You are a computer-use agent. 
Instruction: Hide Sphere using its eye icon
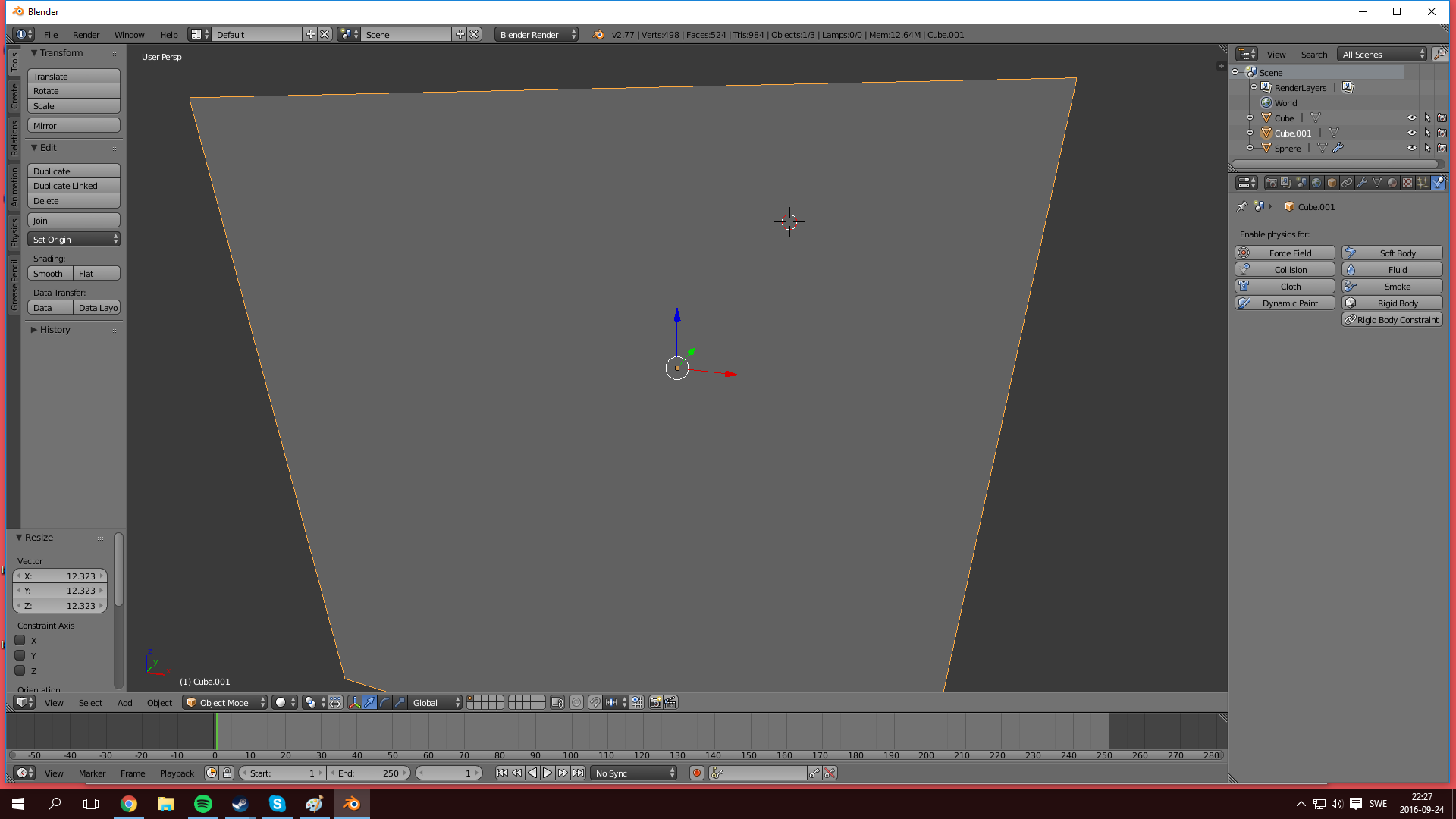[x=1411, y=149]
